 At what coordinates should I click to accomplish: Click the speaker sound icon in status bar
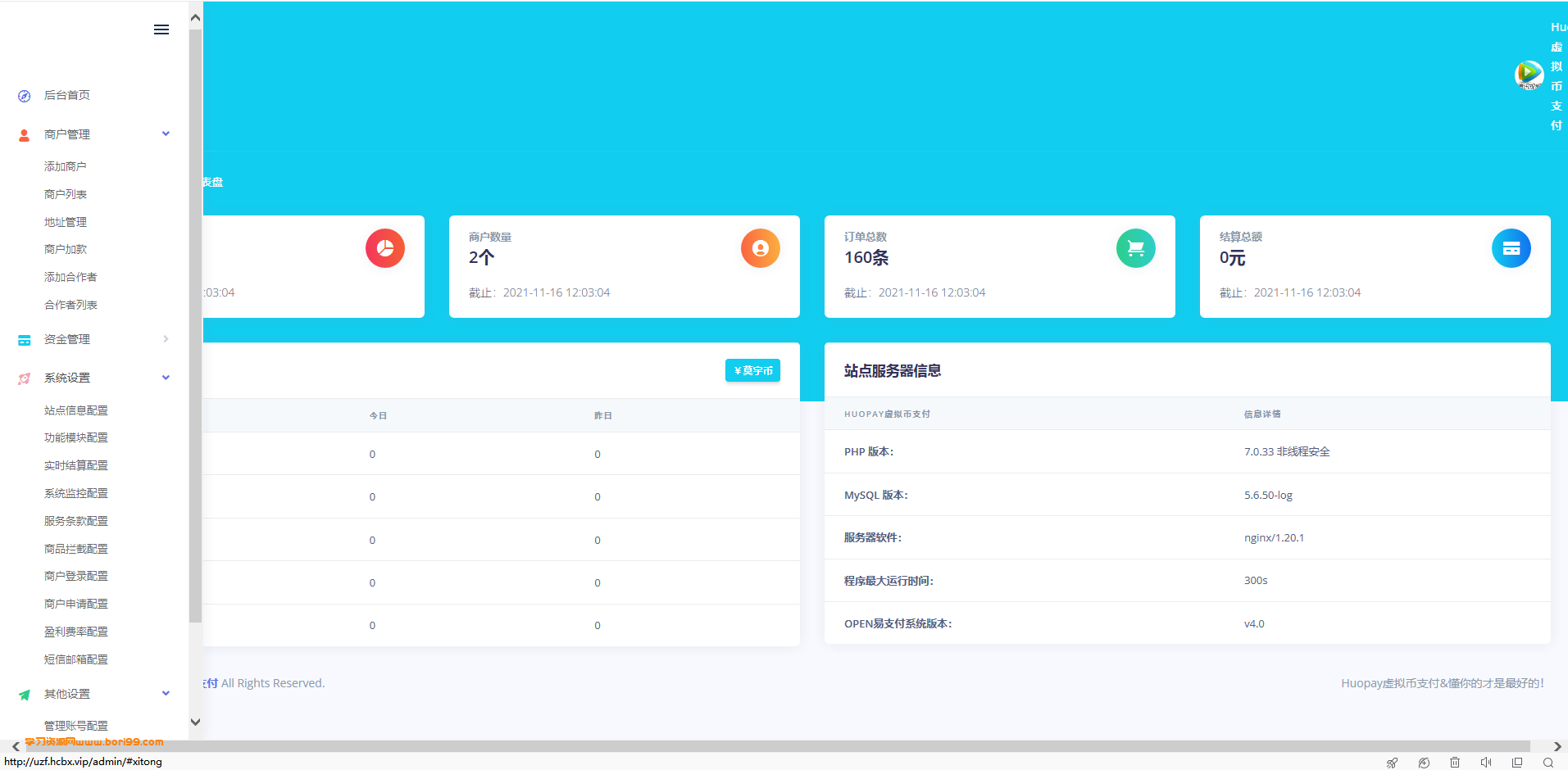click(1486, 763)
